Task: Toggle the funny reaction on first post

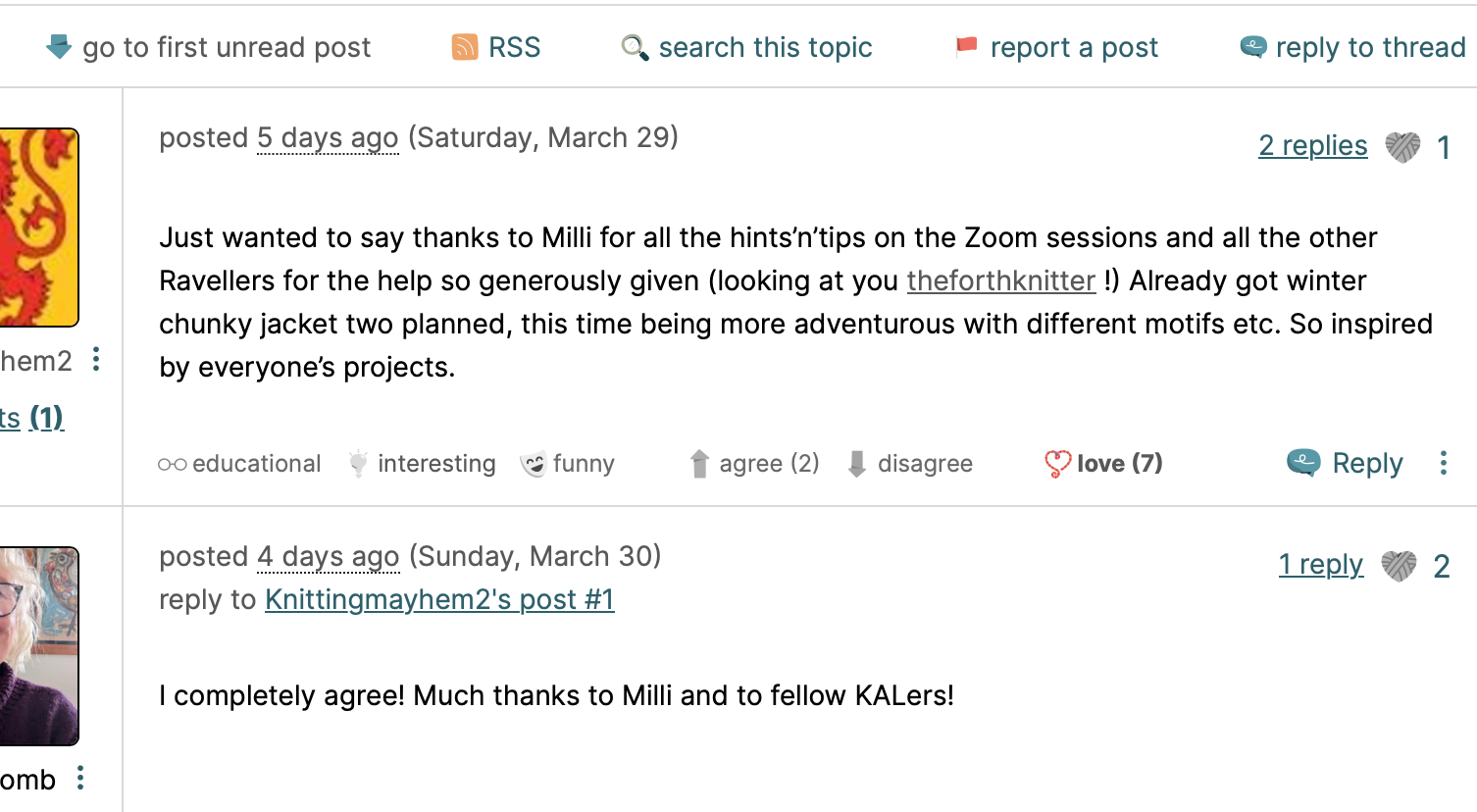Action: (568, 464)
